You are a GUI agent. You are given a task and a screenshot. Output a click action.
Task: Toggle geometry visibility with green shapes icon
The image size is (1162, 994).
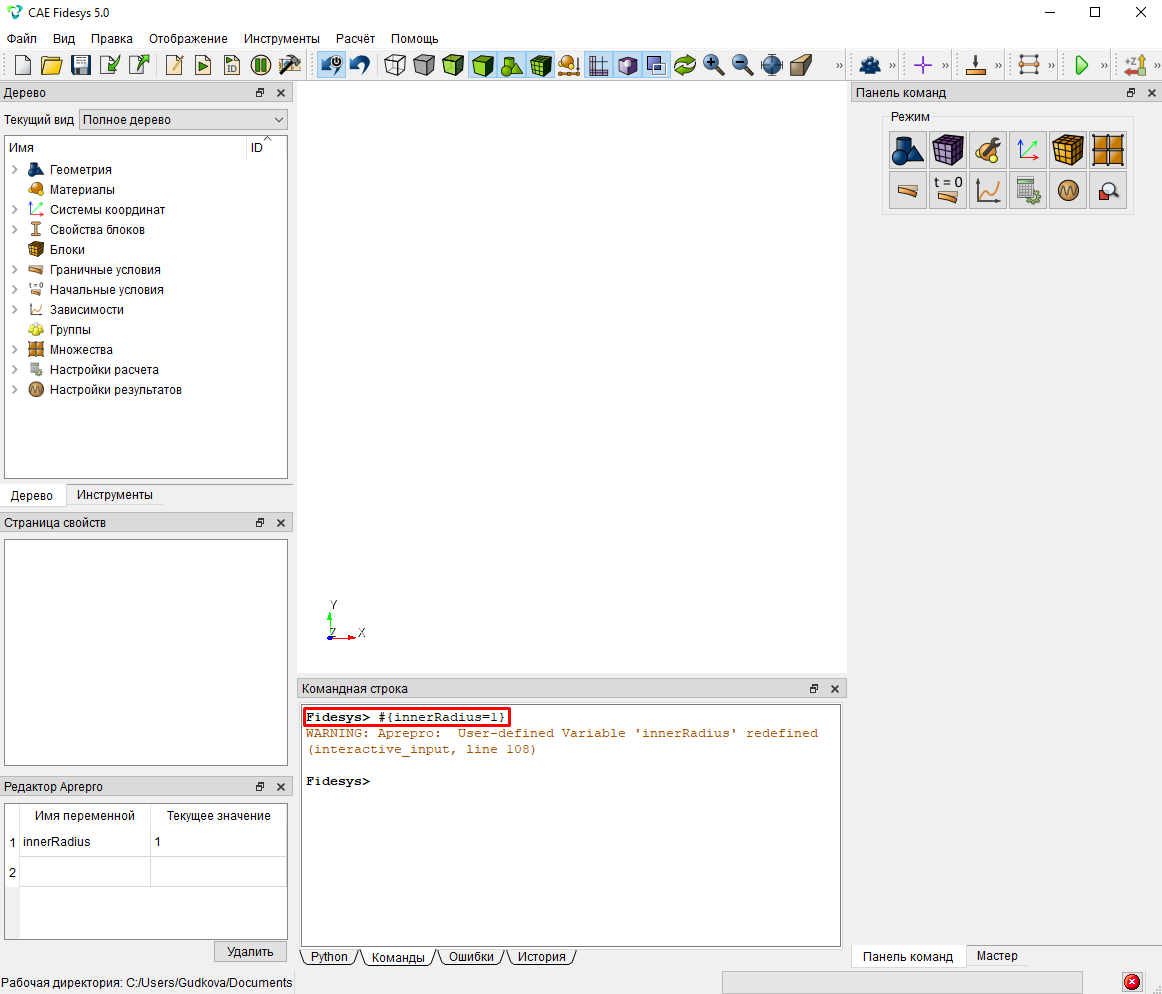511,65
